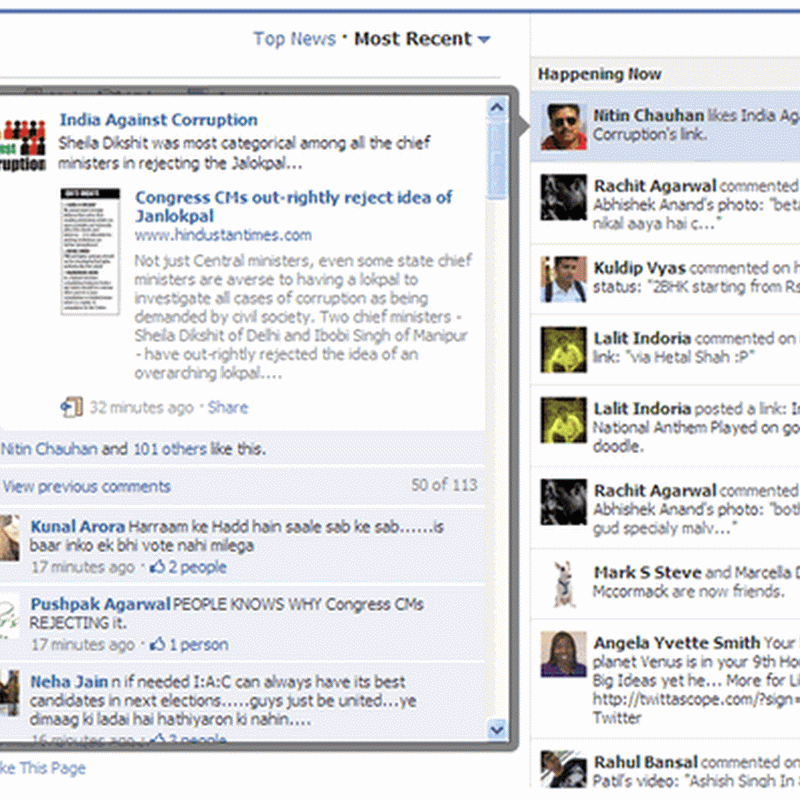
Task: Click Lalit Indoria avatar beside Hetal Shah comment
Action: point(564,350)
